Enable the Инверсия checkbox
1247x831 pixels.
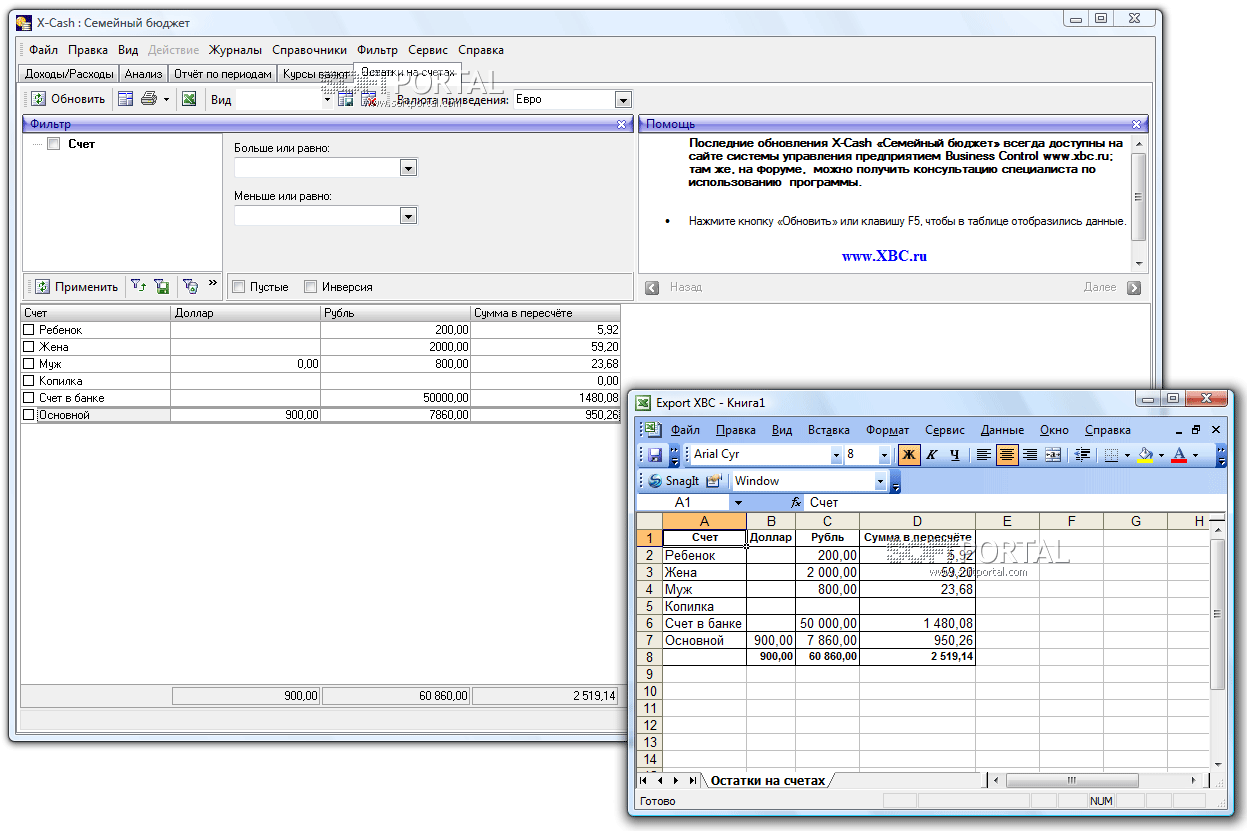[311, 287]
